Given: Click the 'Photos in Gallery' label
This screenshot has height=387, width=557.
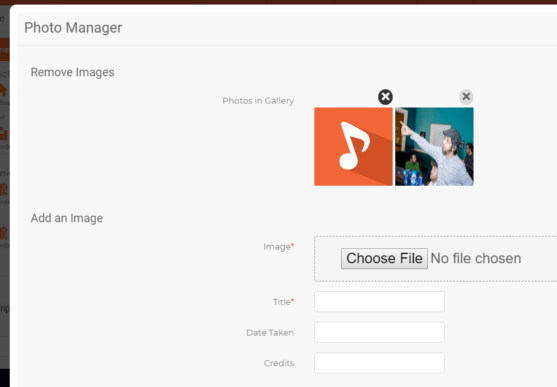Looking at the screenshot, I should tap(258, 101).
